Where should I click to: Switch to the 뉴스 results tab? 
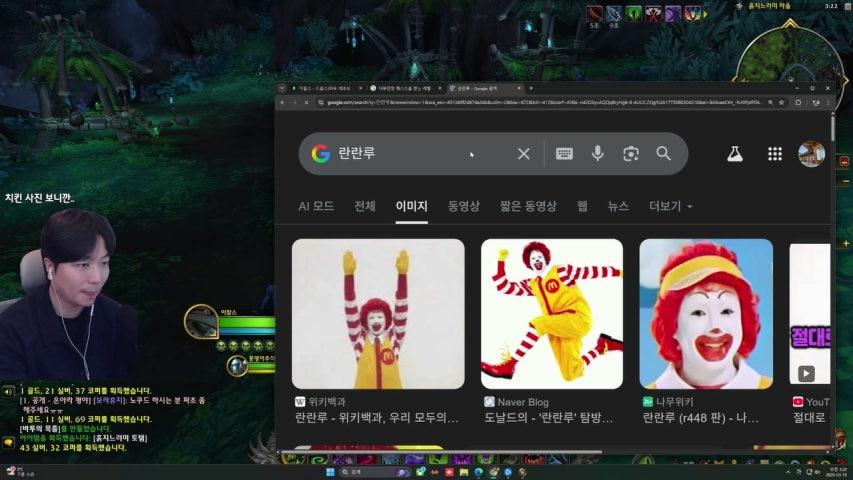(618, 206)
